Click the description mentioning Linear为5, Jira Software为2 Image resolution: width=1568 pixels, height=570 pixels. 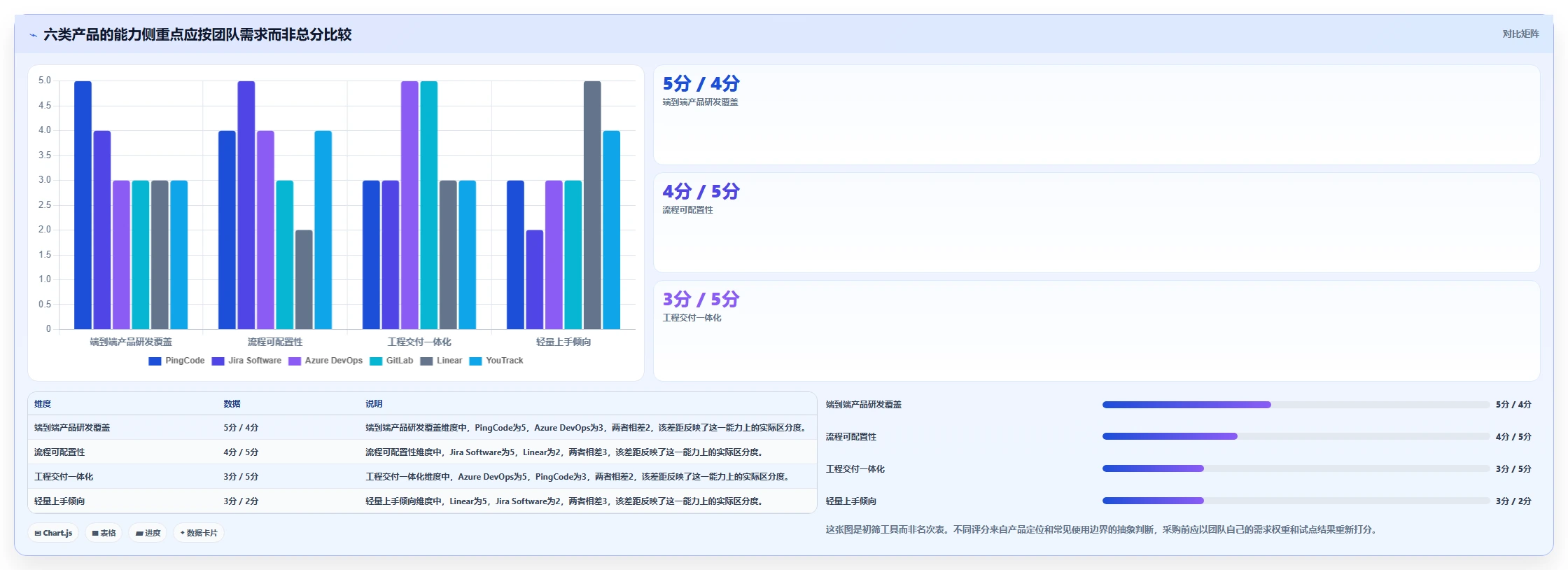pos(566,501)
